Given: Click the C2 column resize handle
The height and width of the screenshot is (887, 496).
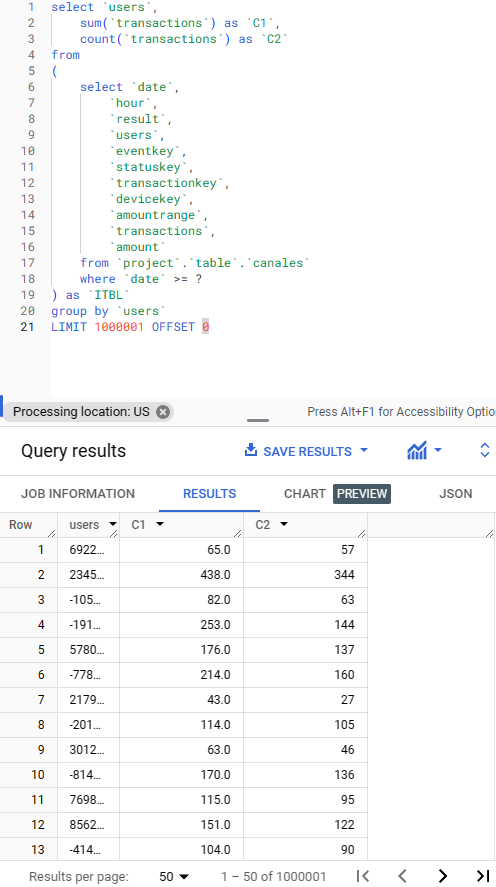Looking at the screenshot, I should click(362, 533).
